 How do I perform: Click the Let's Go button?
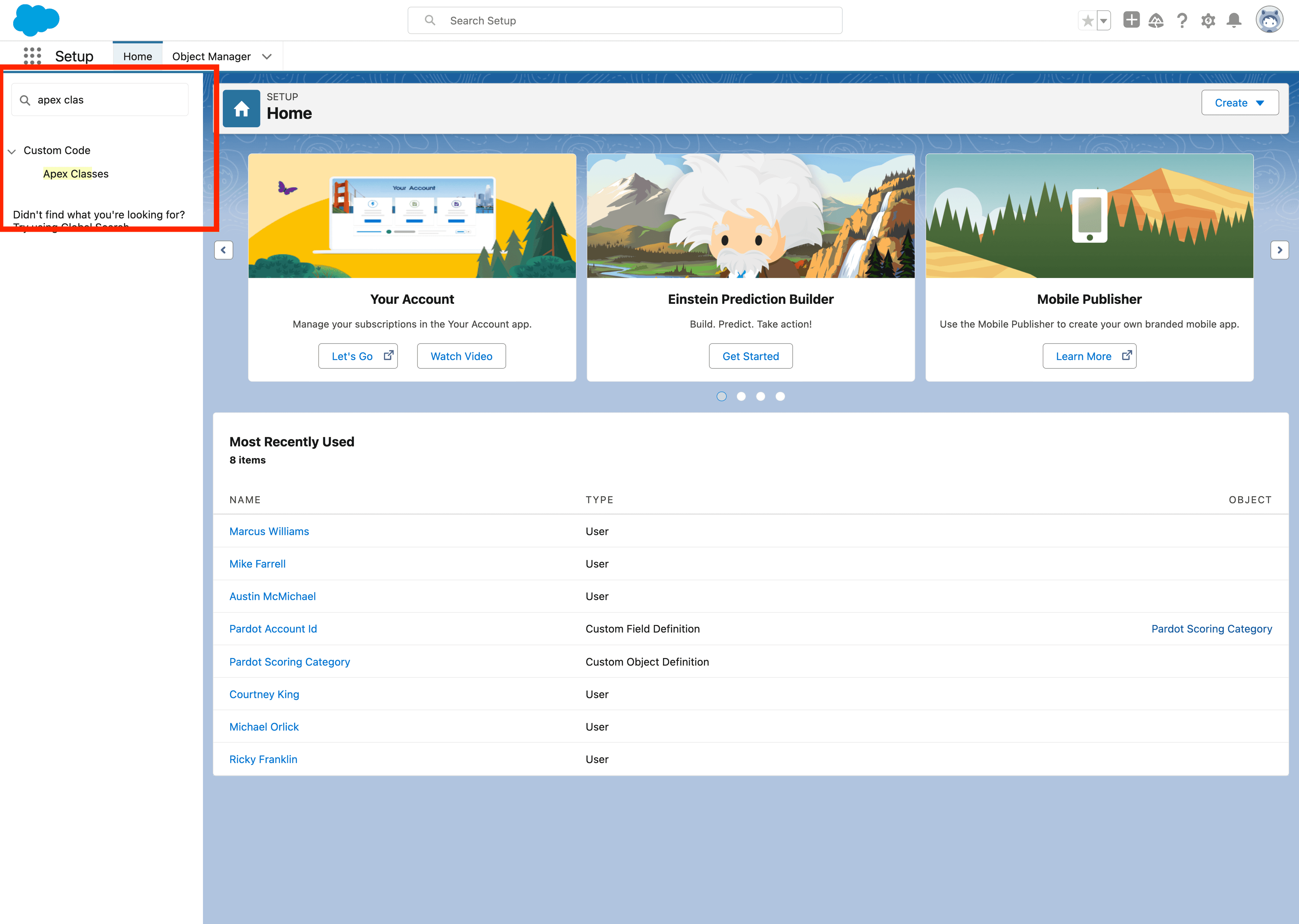coord(358,356)
